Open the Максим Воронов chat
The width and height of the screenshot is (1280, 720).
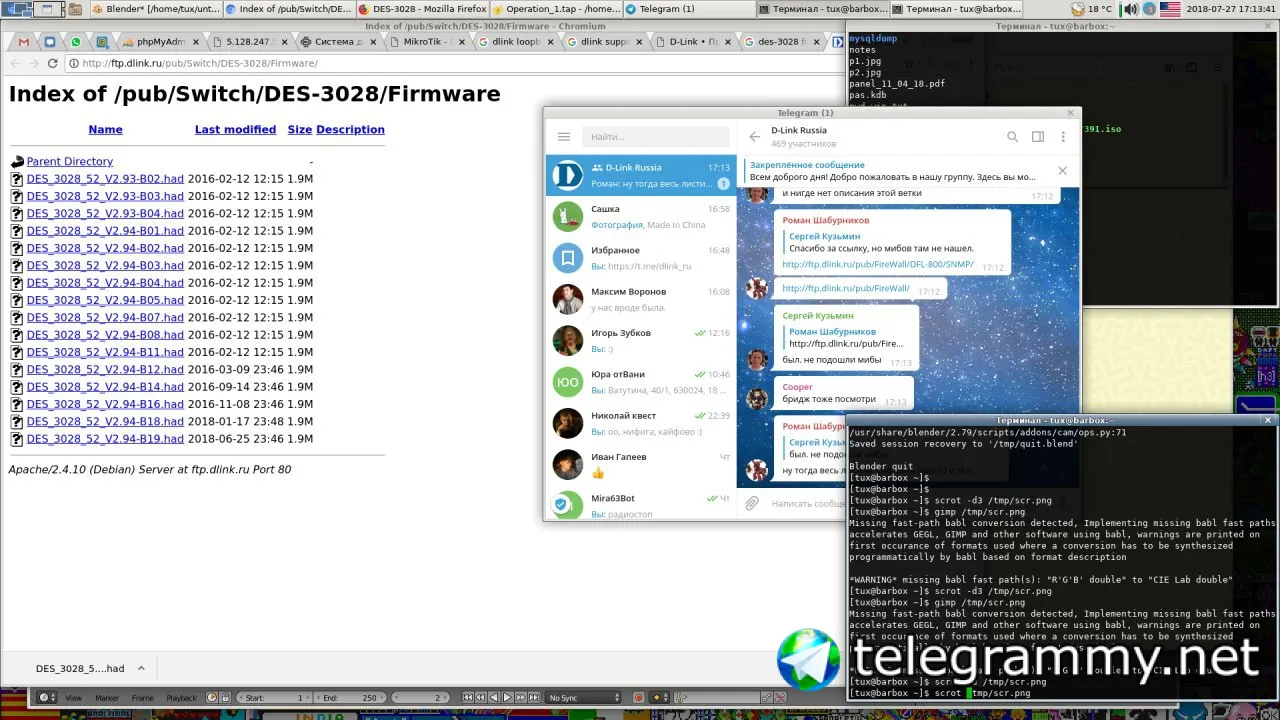click(641, 299)
